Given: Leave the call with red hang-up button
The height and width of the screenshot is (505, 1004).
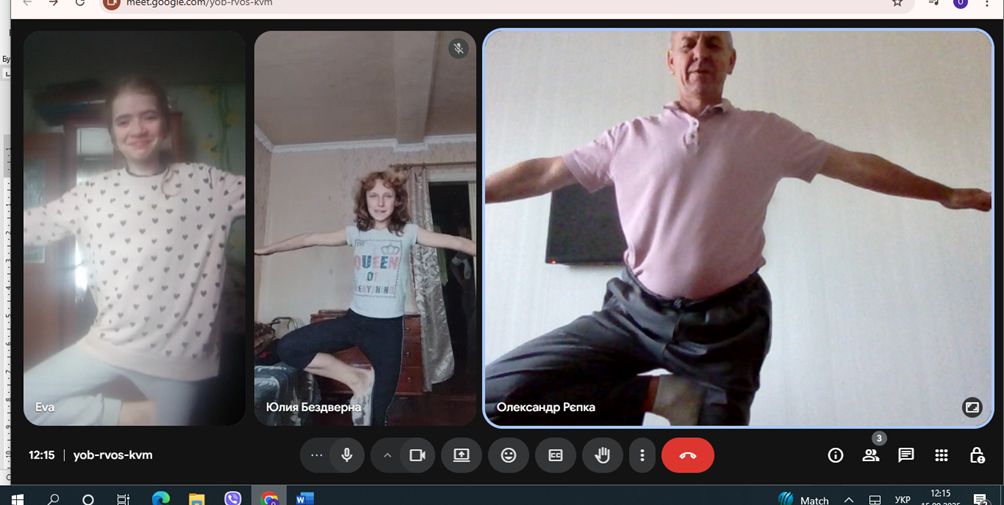Looking at the screenshot, I should (x=688, y=455).
